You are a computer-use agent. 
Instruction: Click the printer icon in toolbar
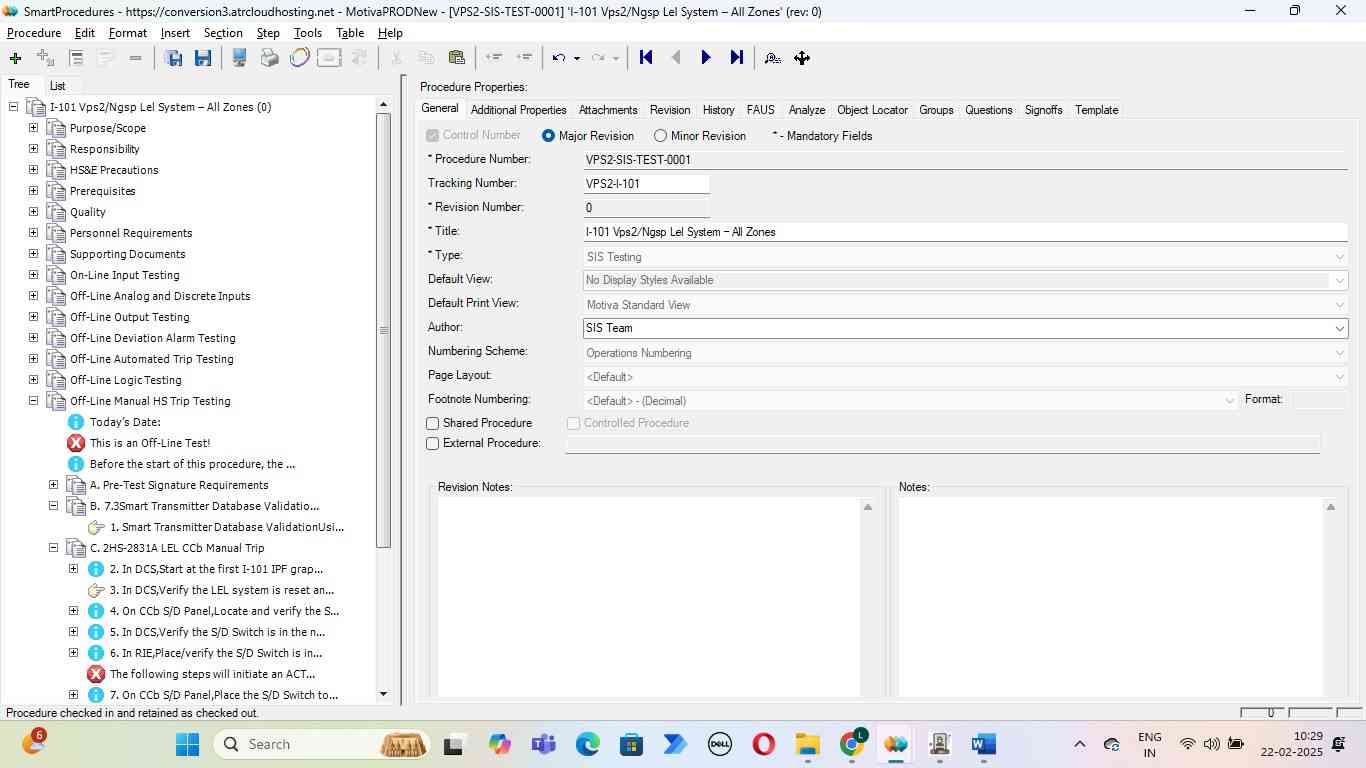[x=269, y=58]
